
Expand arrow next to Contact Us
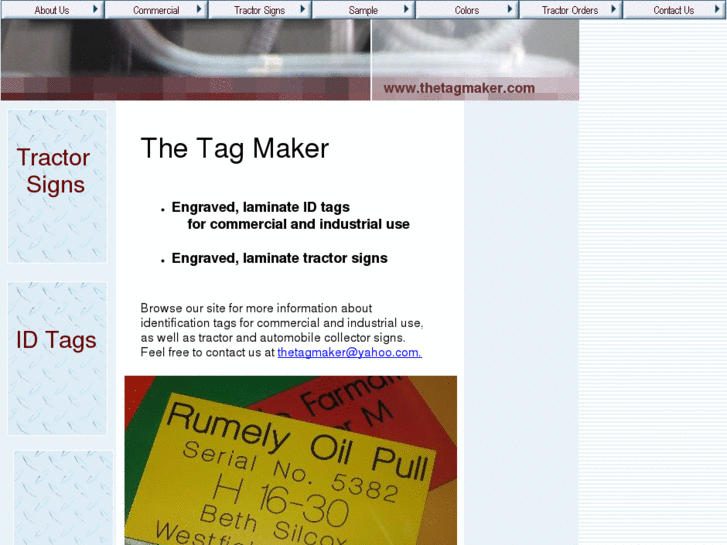[717, 9]
